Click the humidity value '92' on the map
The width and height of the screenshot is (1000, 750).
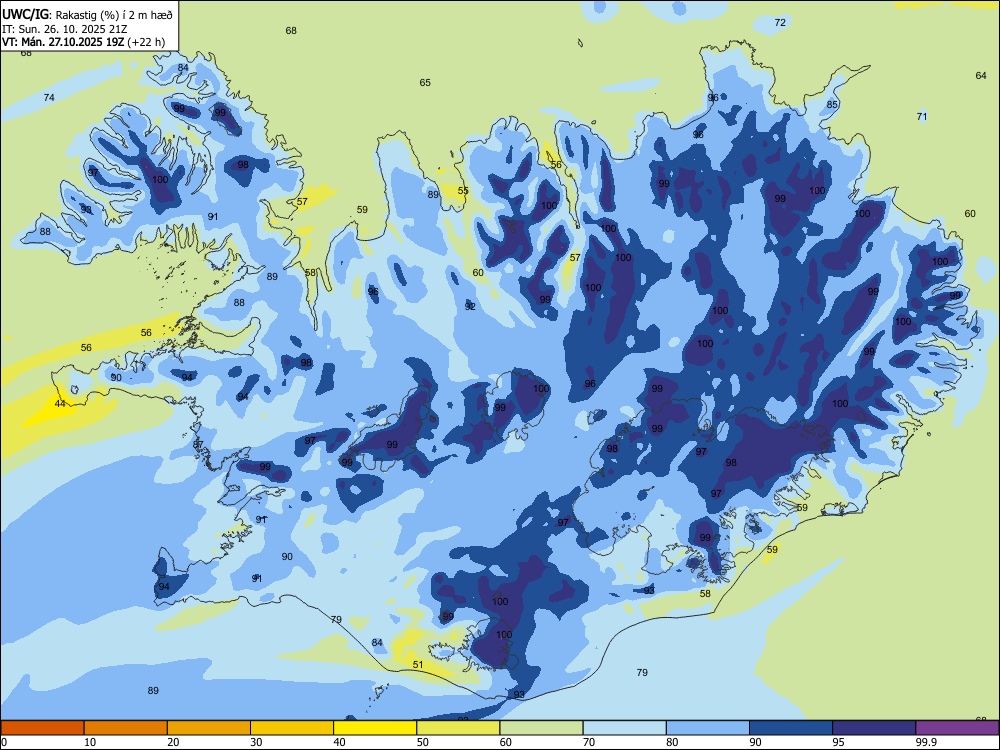tap(470, 307)
